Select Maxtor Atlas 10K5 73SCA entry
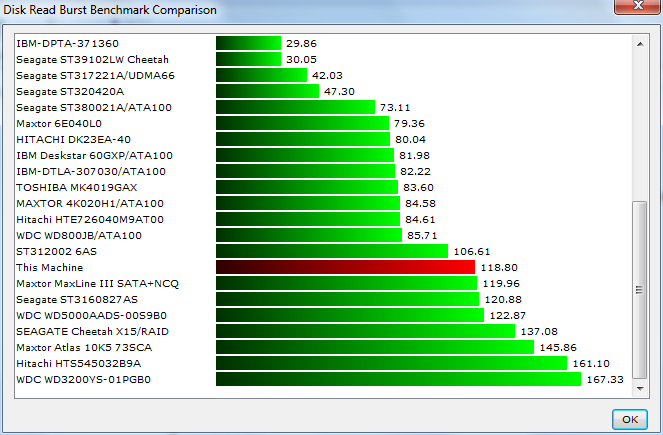663x435 pixels. [84, 347]
